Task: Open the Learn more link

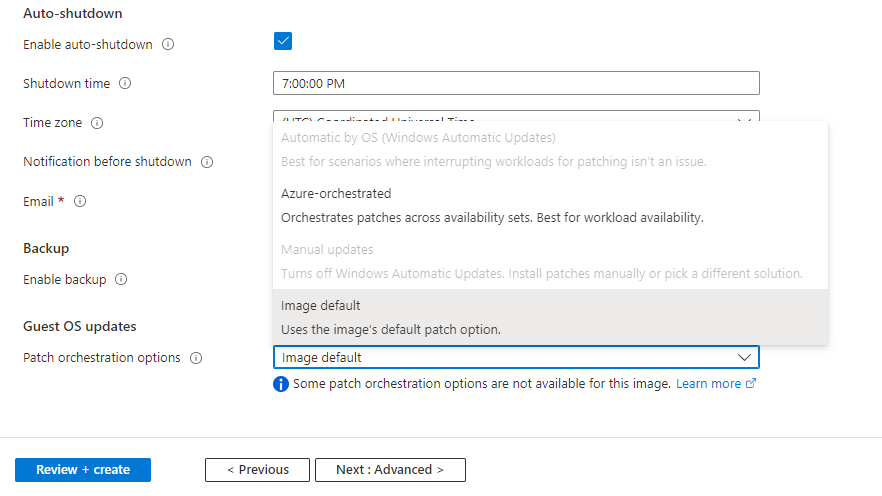Action: point(708,384)
